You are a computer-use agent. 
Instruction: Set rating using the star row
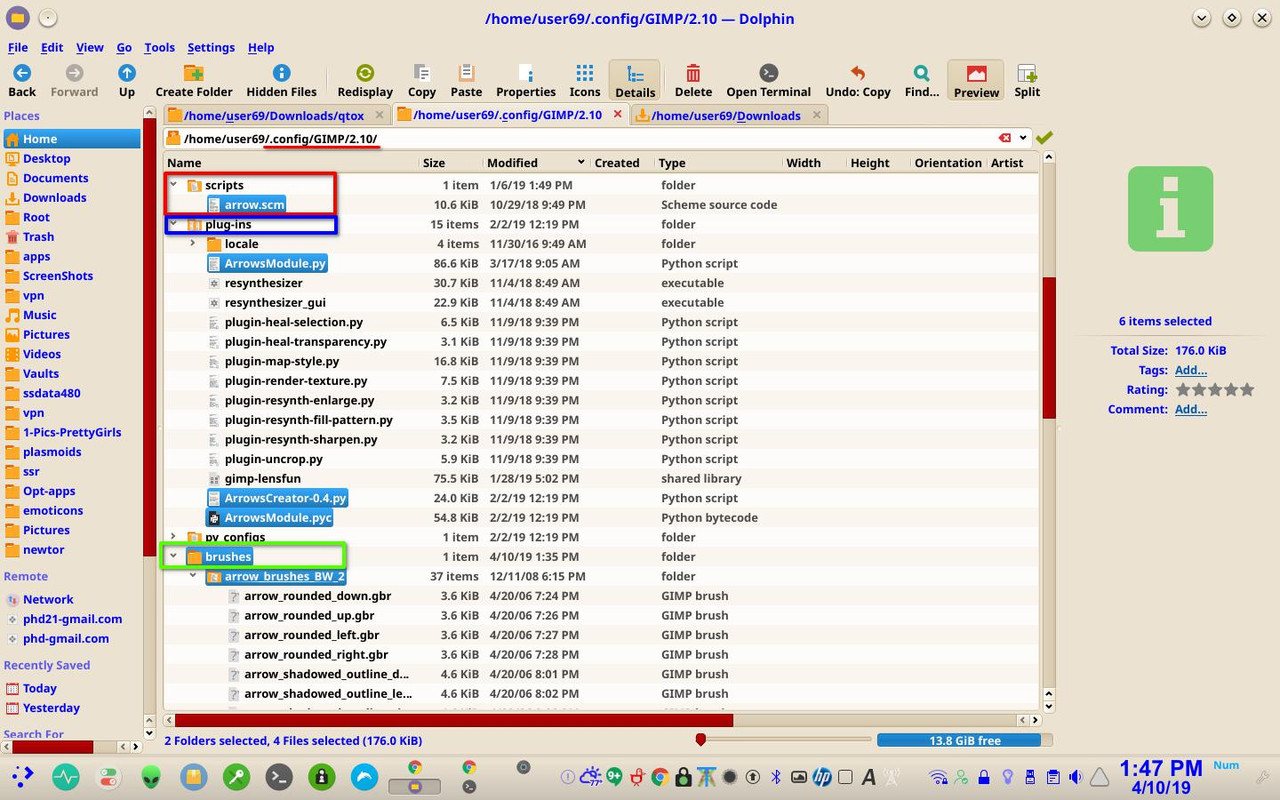pos(1215,390)
